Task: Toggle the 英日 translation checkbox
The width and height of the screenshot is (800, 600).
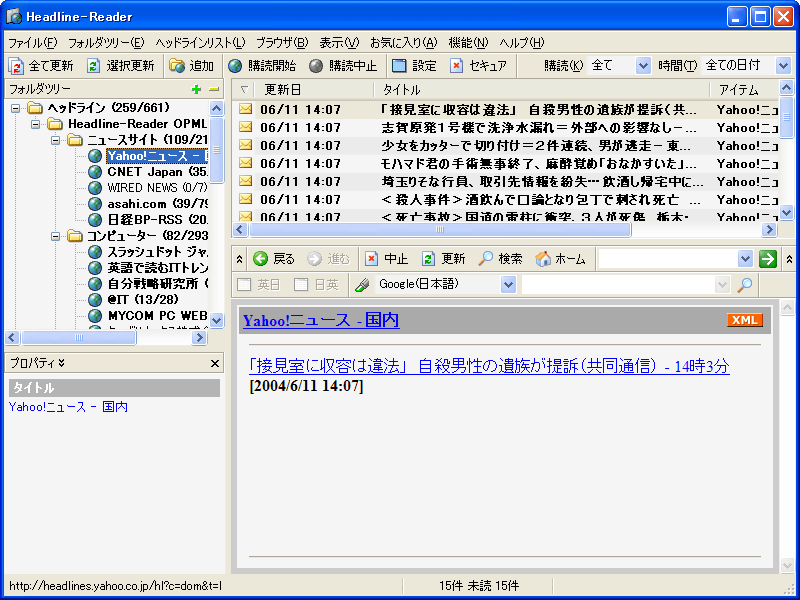Action: coord(244,285)
